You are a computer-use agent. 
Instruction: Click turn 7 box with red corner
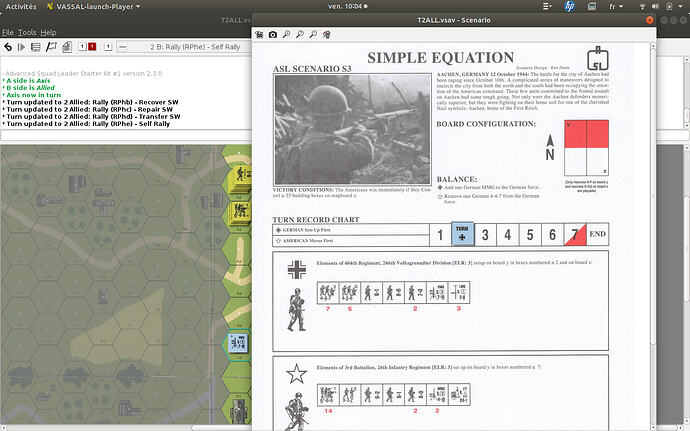(575, 235)
